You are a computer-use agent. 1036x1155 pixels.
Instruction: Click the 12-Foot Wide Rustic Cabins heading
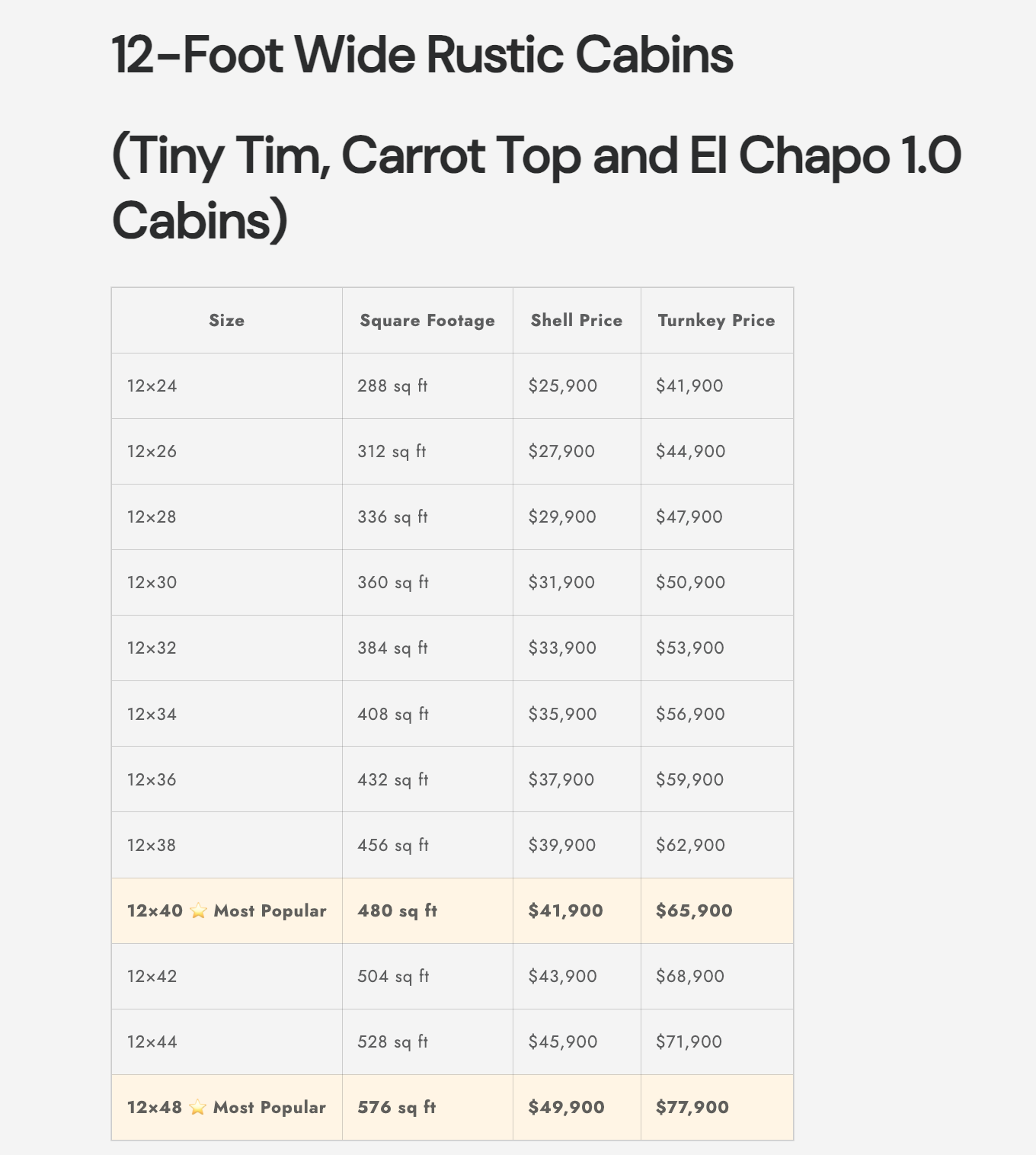pos(422,55)
